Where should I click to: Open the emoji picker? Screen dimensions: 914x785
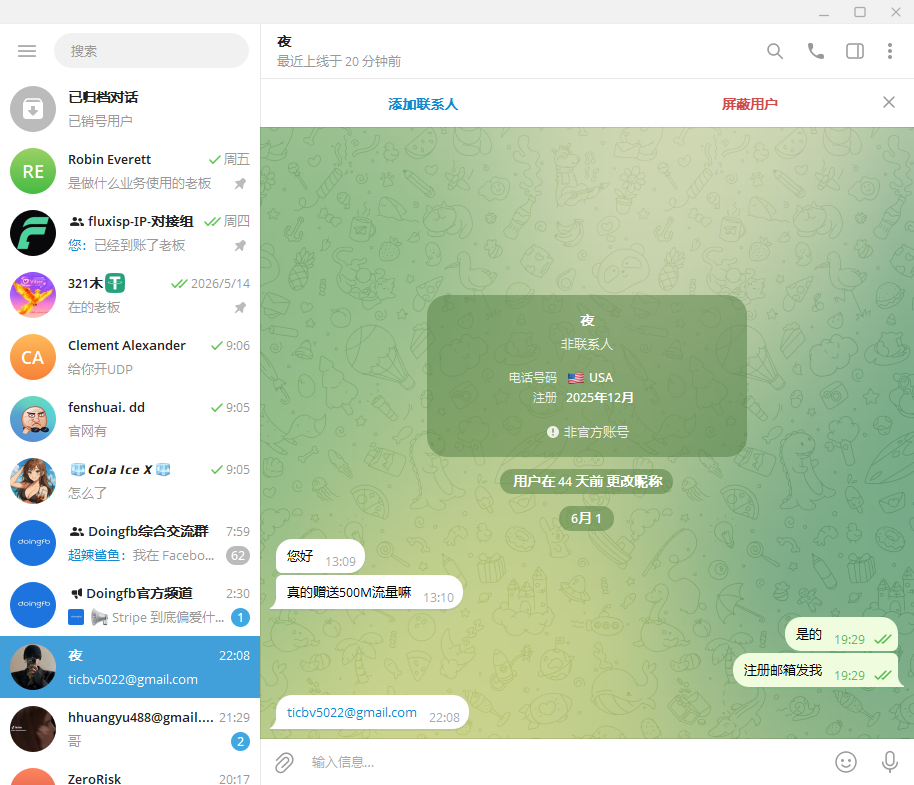pos(846,762)
